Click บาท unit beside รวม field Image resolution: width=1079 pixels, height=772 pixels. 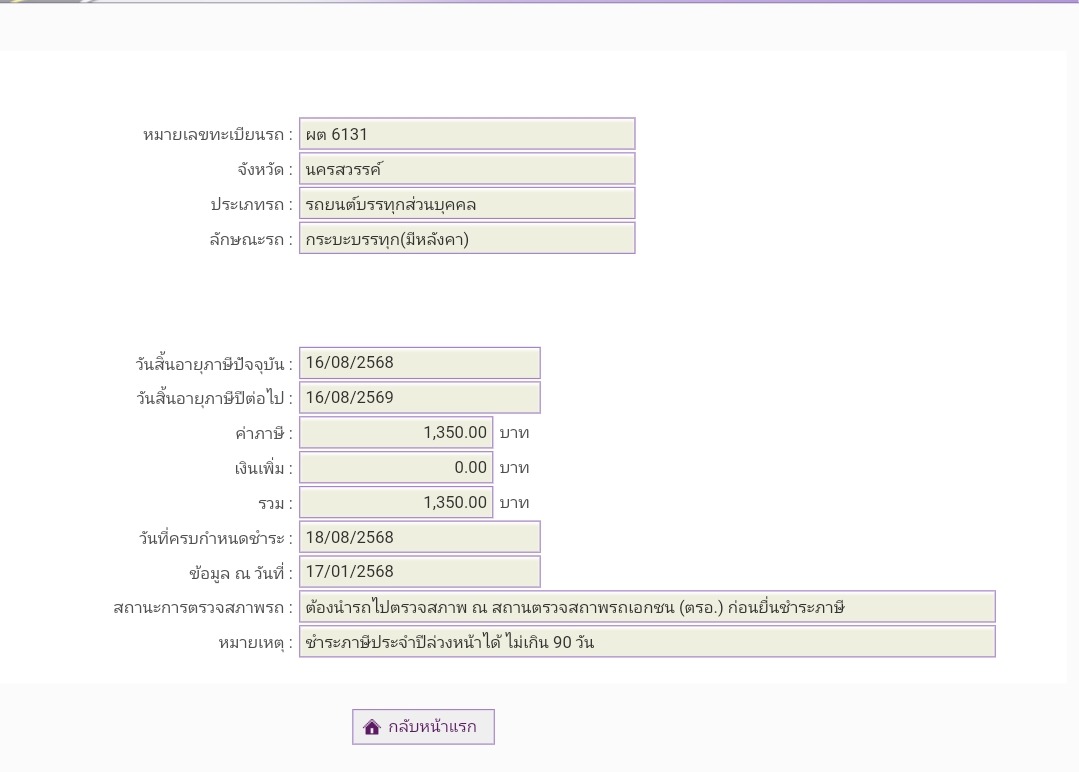[x=514, y=503]
